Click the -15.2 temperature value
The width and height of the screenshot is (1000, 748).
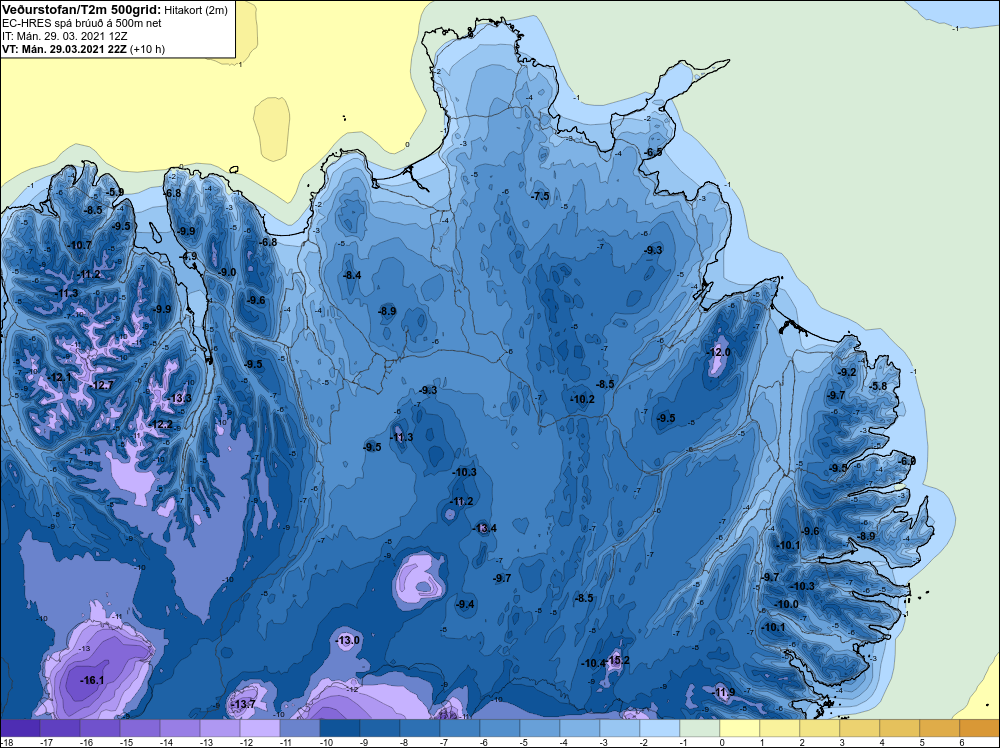pos(617,660)
